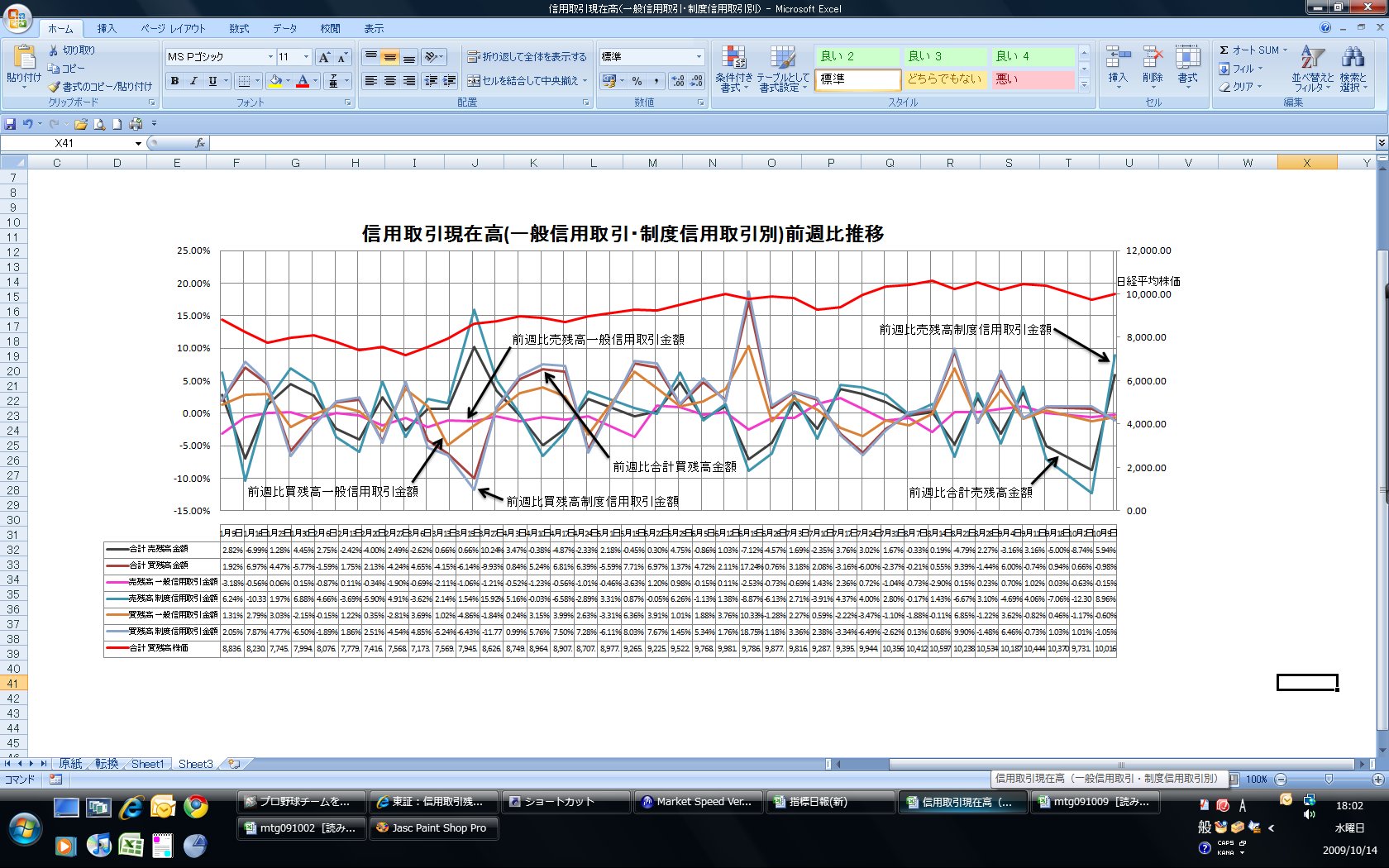Screen dimensions: 1389x868
Task: Click the save icon in quick access toolbar
Action: tap(10, 124)
